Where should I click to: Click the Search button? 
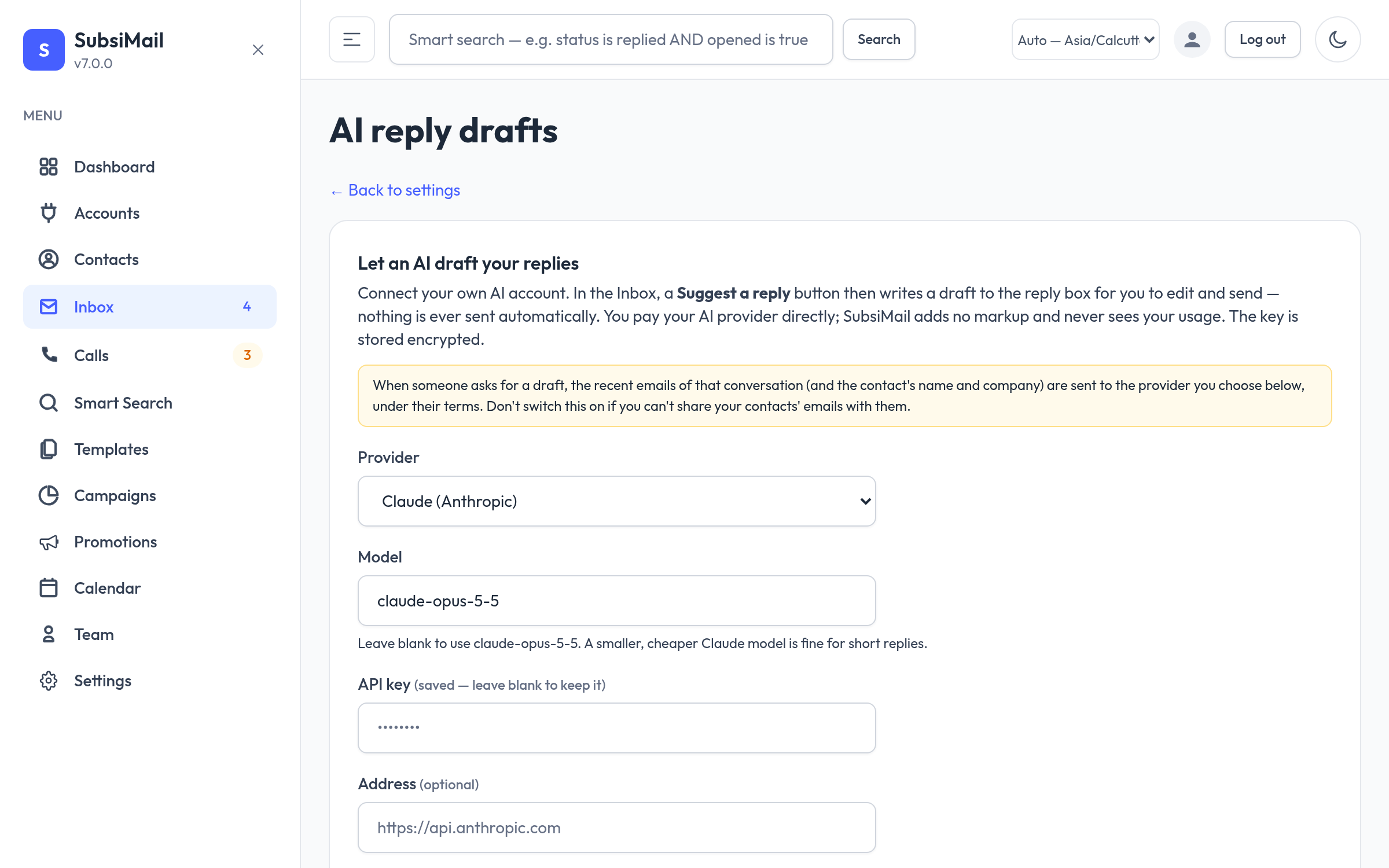[879, 39]
